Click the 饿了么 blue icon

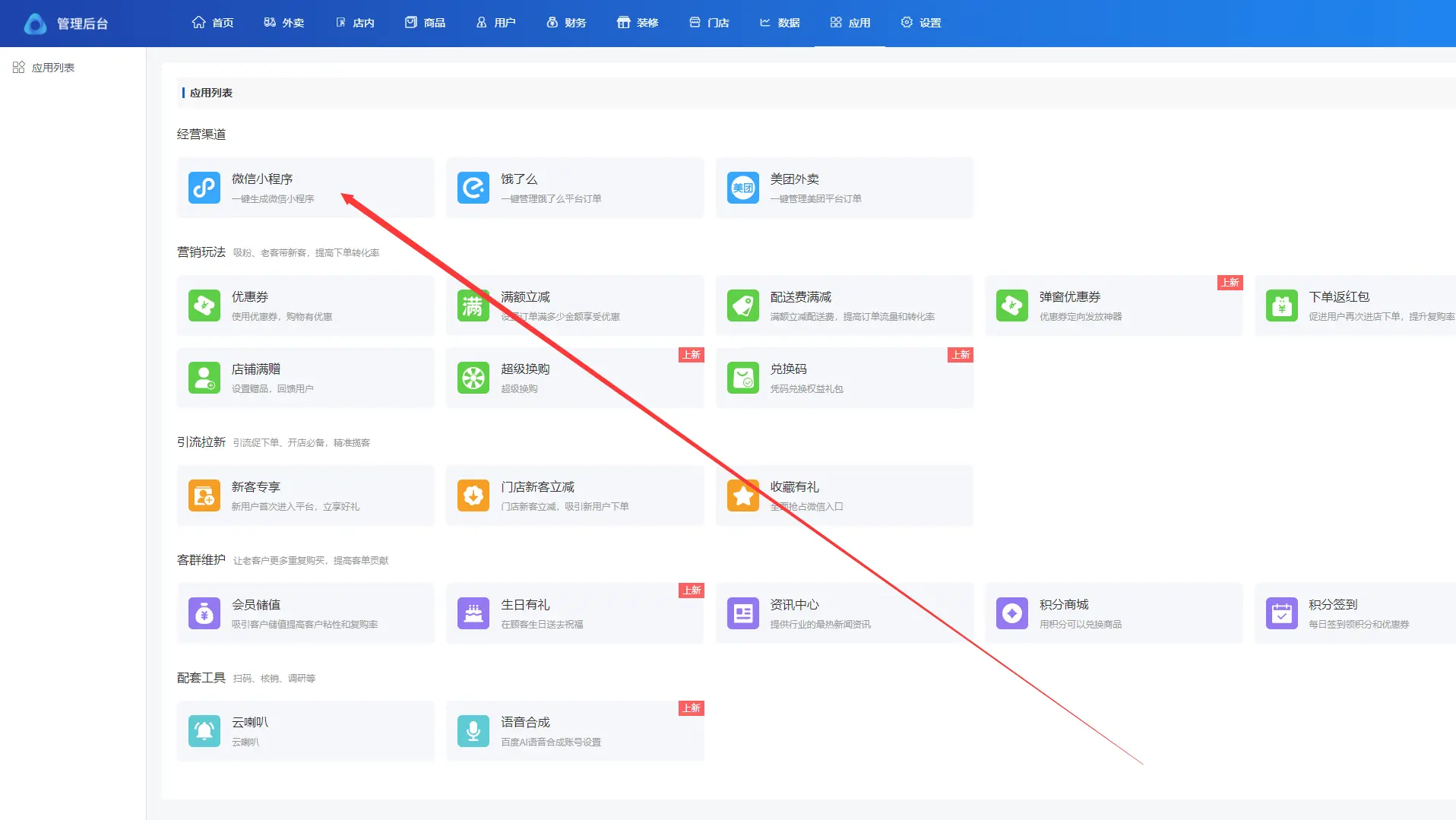pyautogui.click(x=473, y=188)
